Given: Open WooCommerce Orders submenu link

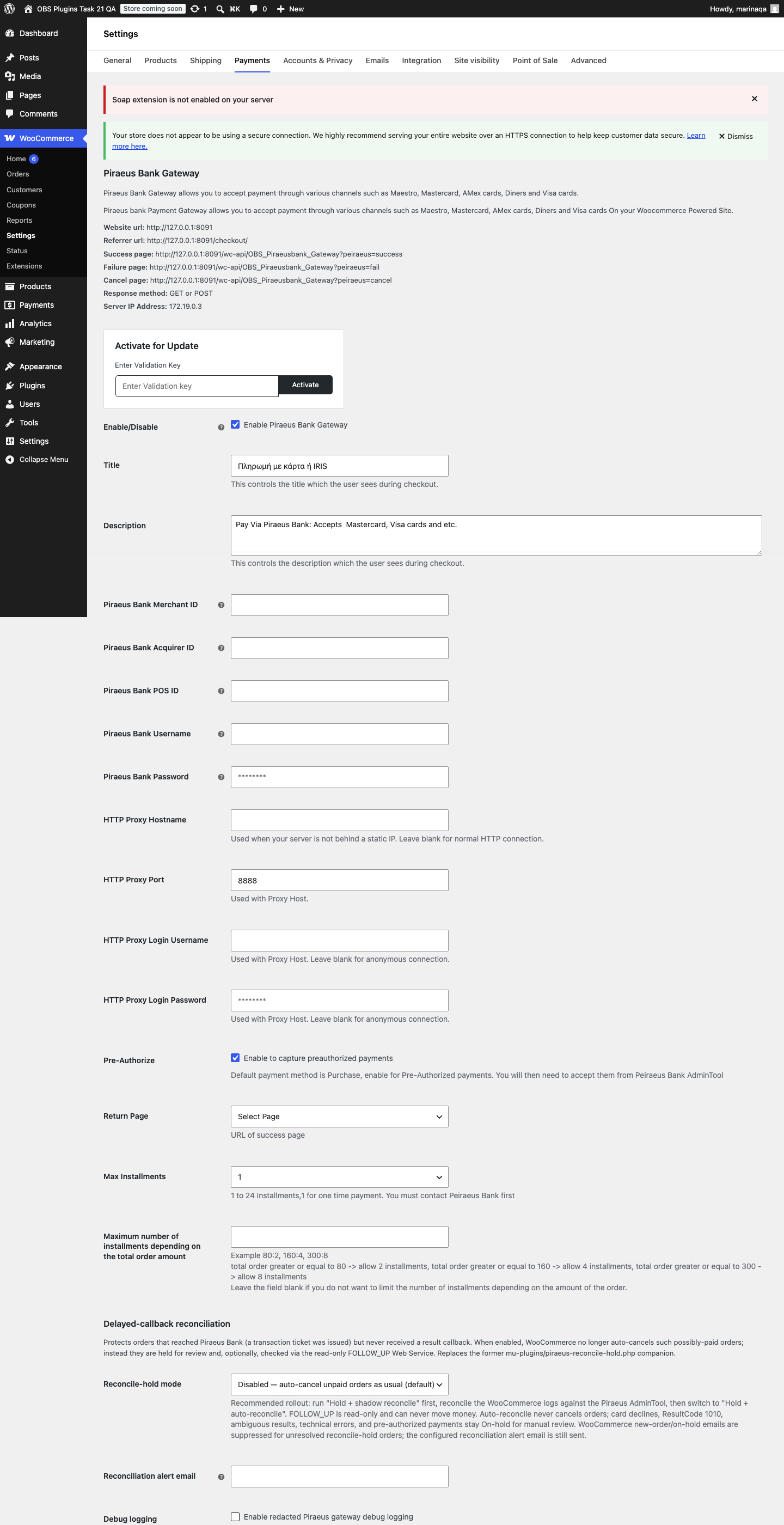Looking at the screenshot, I should tap(18, 174).
